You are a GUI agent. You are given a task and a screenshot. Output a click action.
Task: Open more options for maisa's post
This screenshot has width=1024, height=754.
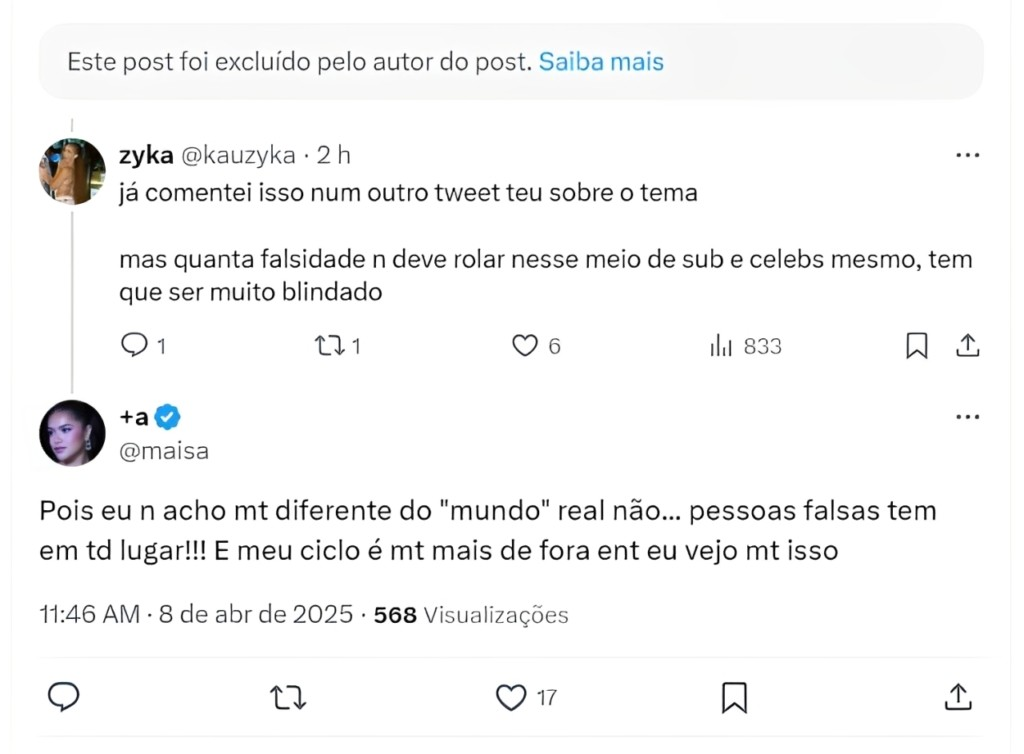pos(967,418)
